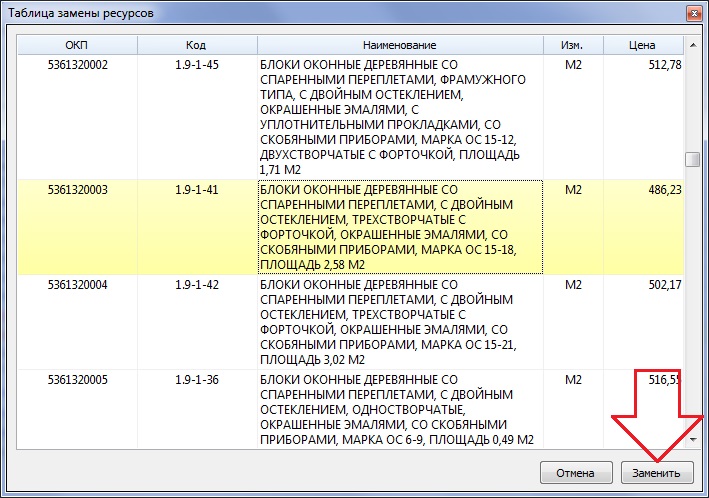
Task: Click code cell 1.9-1-42
Action: click(x=197, y=322)
